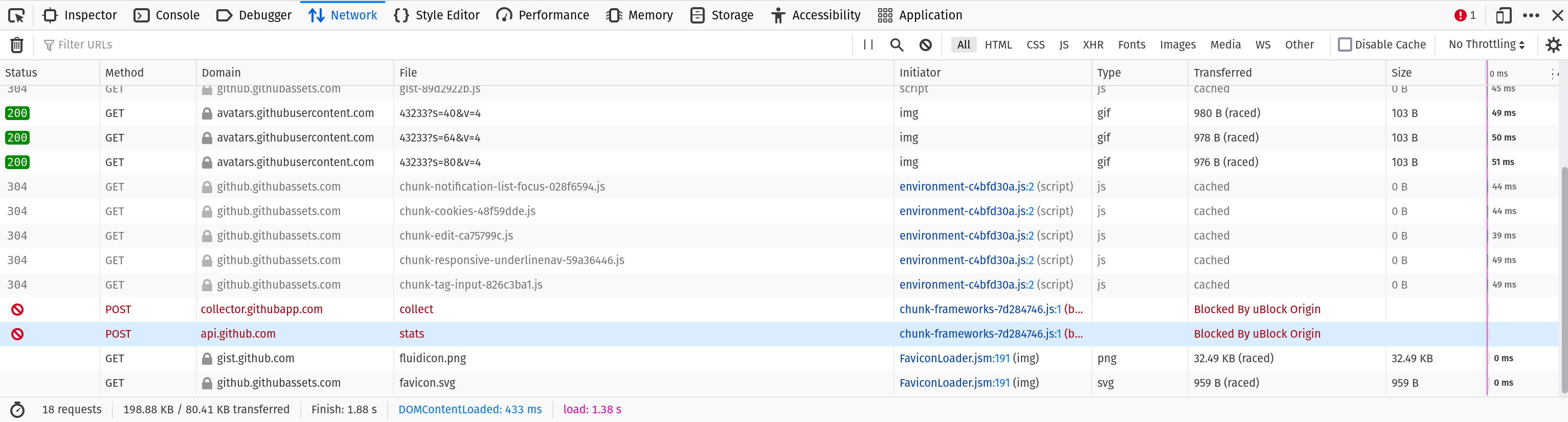Open the request blocking panel icon
Viewport: 1568px width, 422px height.
click(x=925, y=44)
